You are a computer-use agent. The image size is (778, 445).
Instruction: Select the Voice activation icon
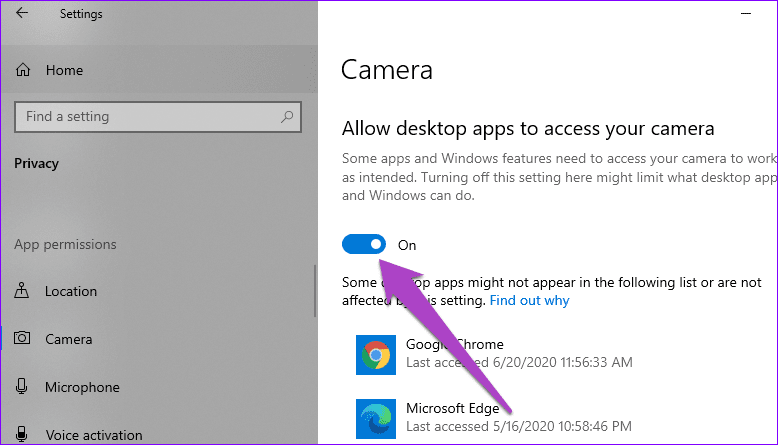(x=21, y=434)
